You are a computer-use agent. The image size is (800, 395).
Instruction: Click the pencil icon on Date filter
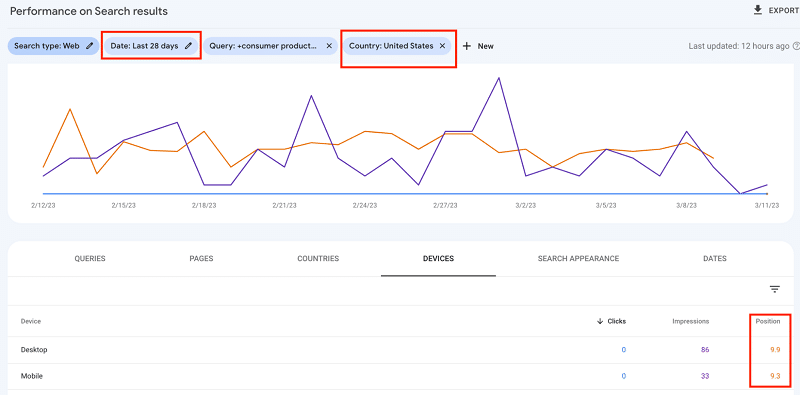(188, 46)
